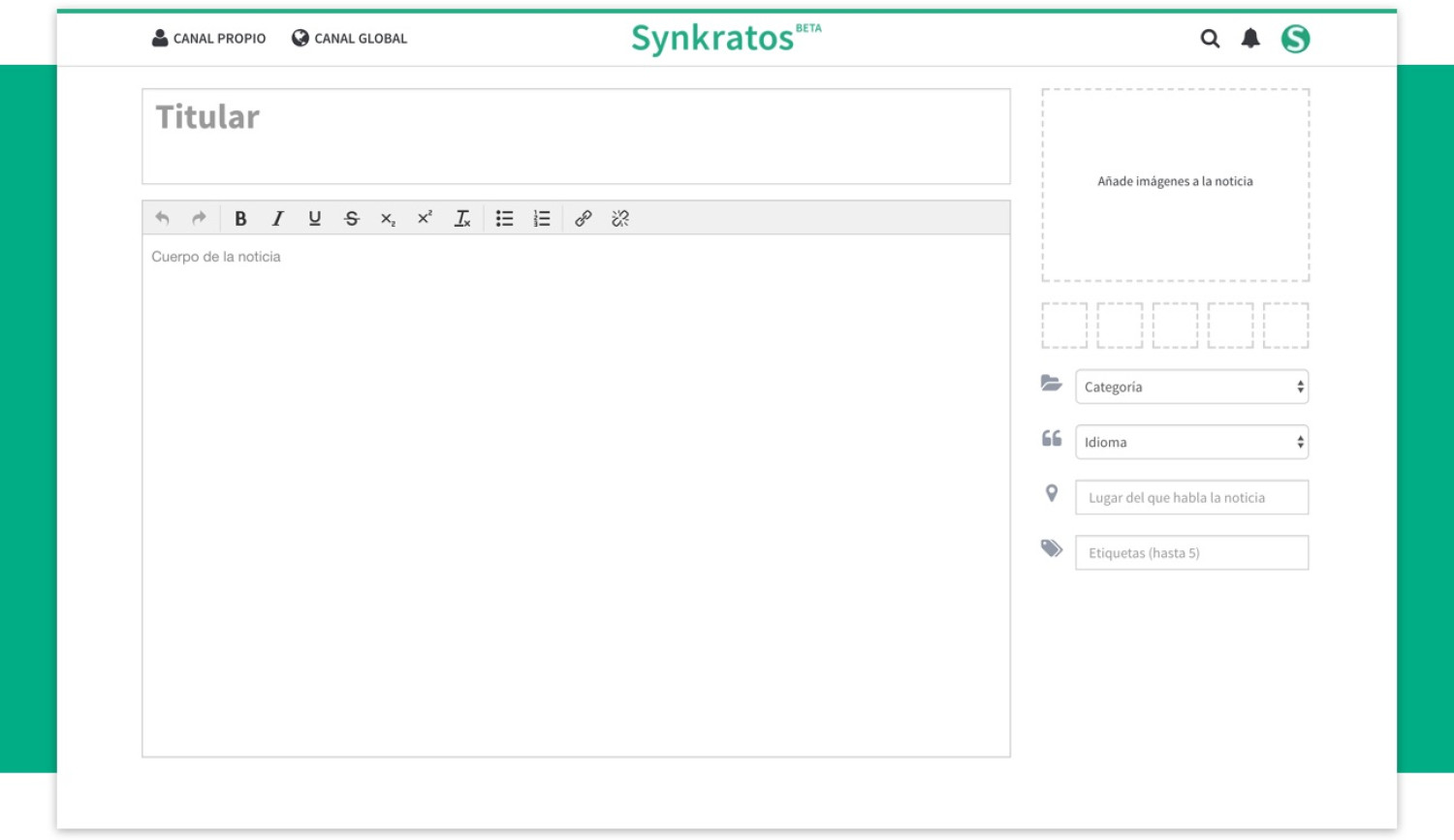Viewport: 1454px width, 840px height.
Task: Open notifications via the bell icon
Action: tap(1251, 39)
